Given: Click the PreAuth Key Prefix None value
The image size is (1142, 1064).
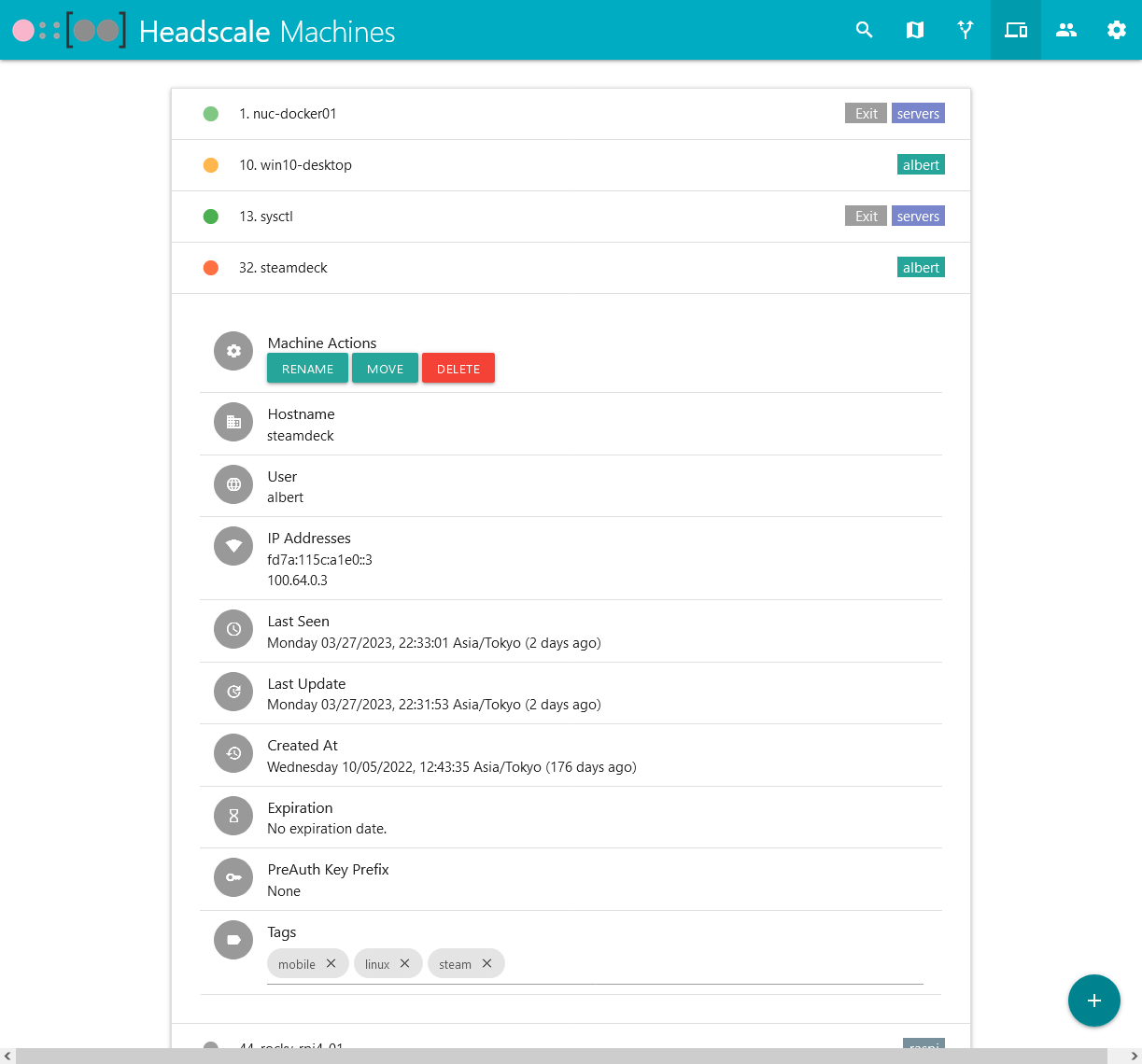Looking at the screenshot, I should (284, 891).
